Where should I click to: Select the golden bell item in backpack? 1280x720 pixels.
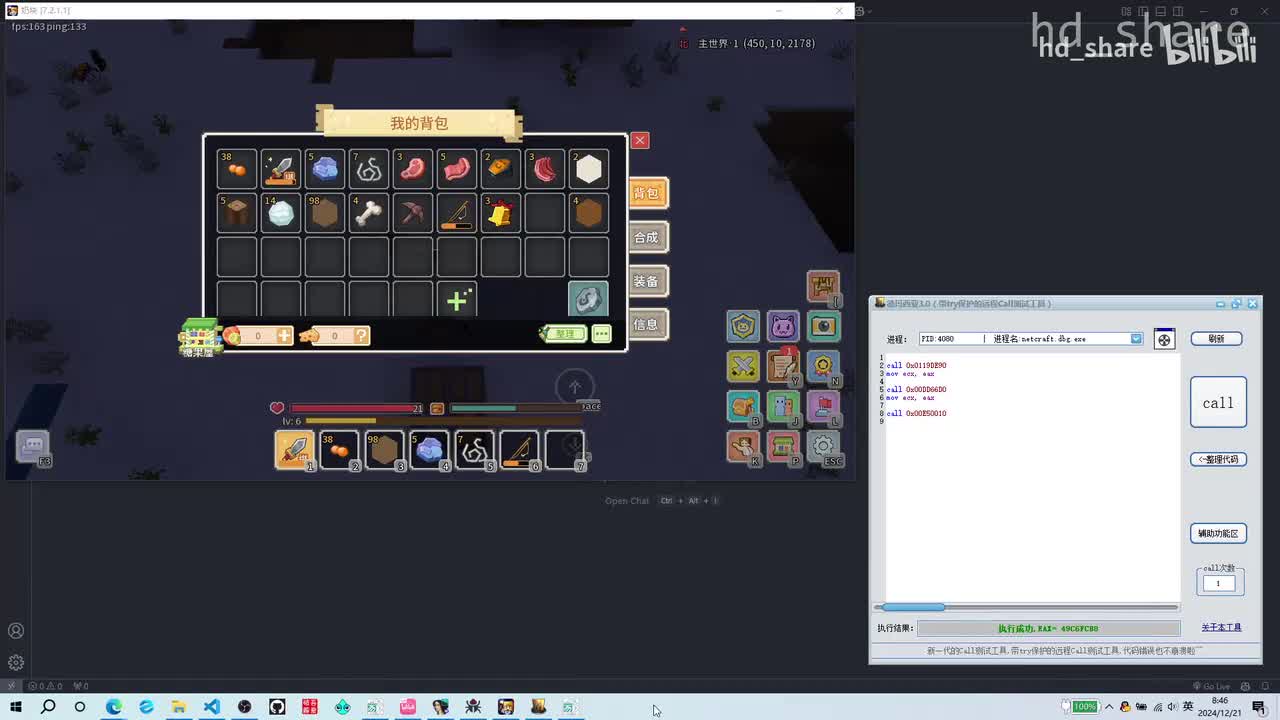click(501, 213)
